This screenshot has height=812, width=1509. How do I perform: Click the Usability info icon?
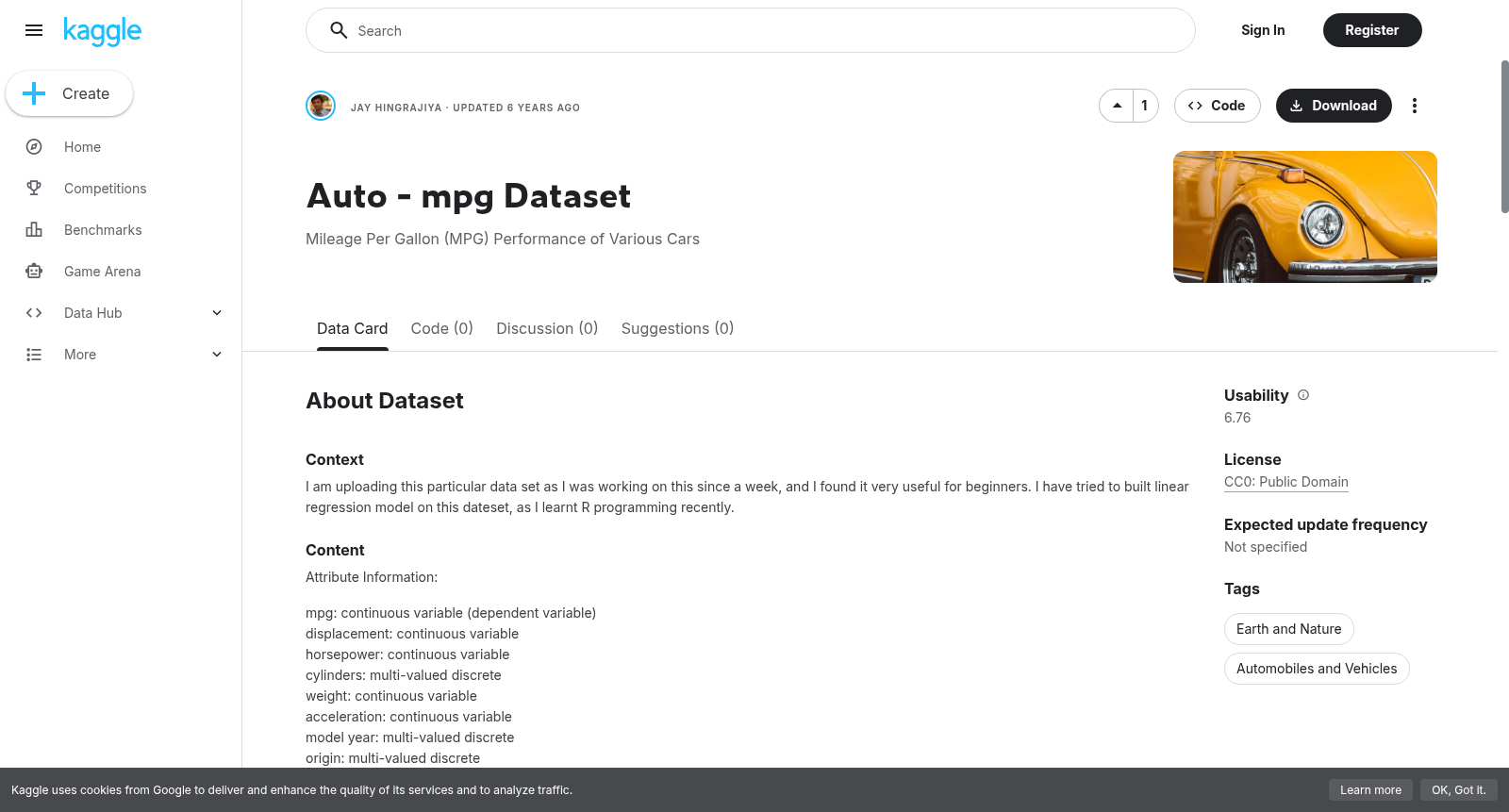[x=1303, y=395]
